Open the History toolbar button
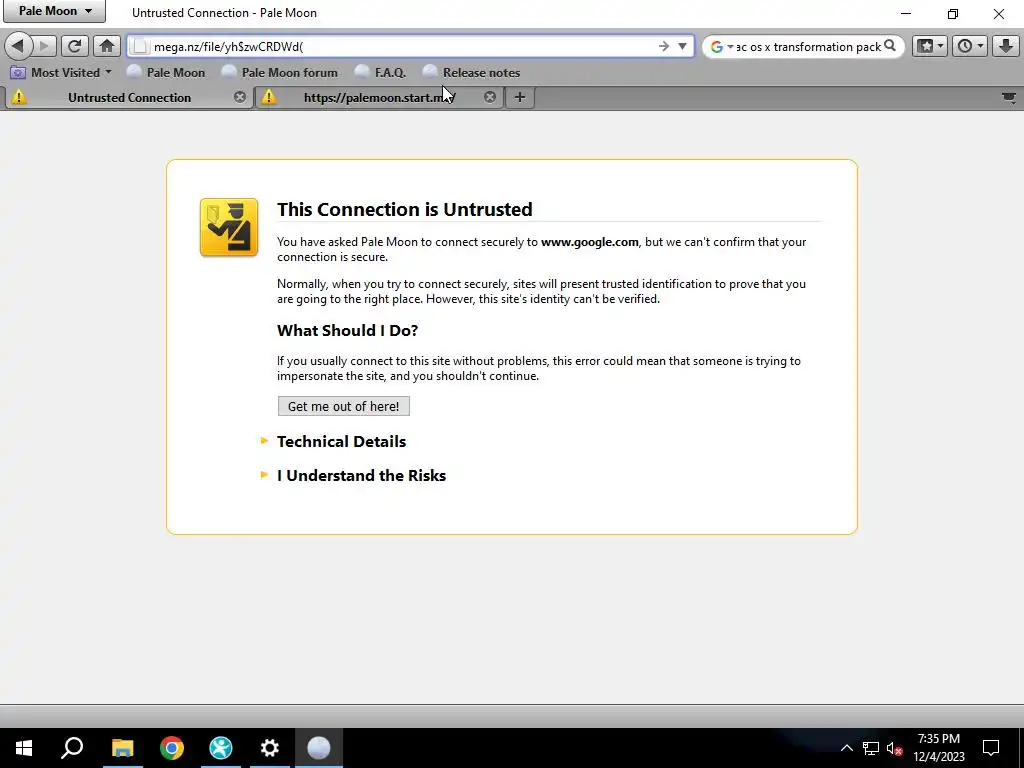 pyautogui.click(x=965, y=46)
